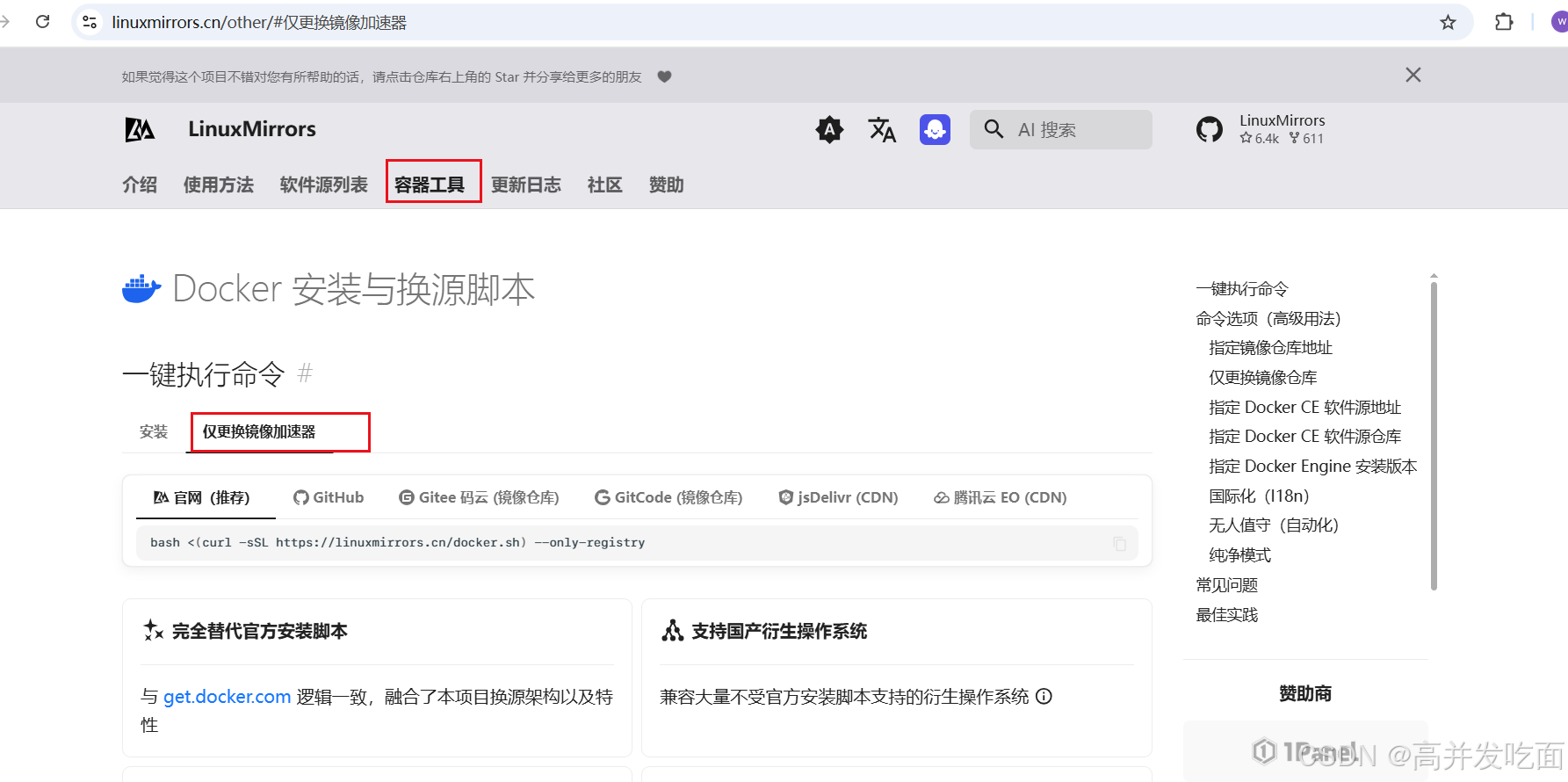
Task: Open the 更新日志 navigation tab
Action: click(526, 185)
